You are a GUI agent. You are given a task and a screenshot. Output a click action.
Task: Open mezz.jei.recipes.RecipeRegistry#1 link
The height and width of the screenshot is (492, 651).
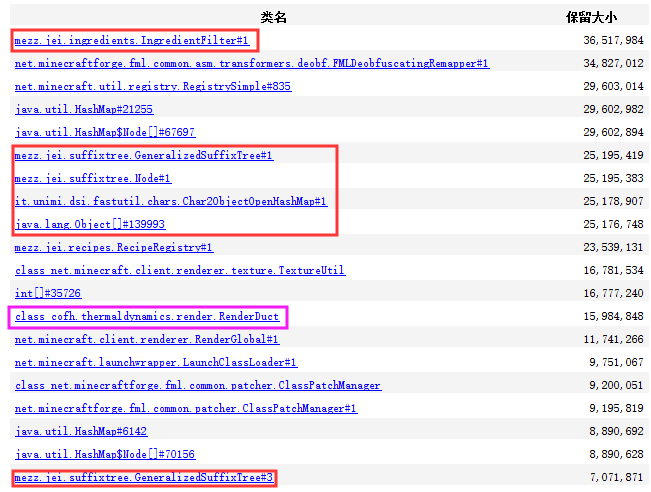click(114, 247)
